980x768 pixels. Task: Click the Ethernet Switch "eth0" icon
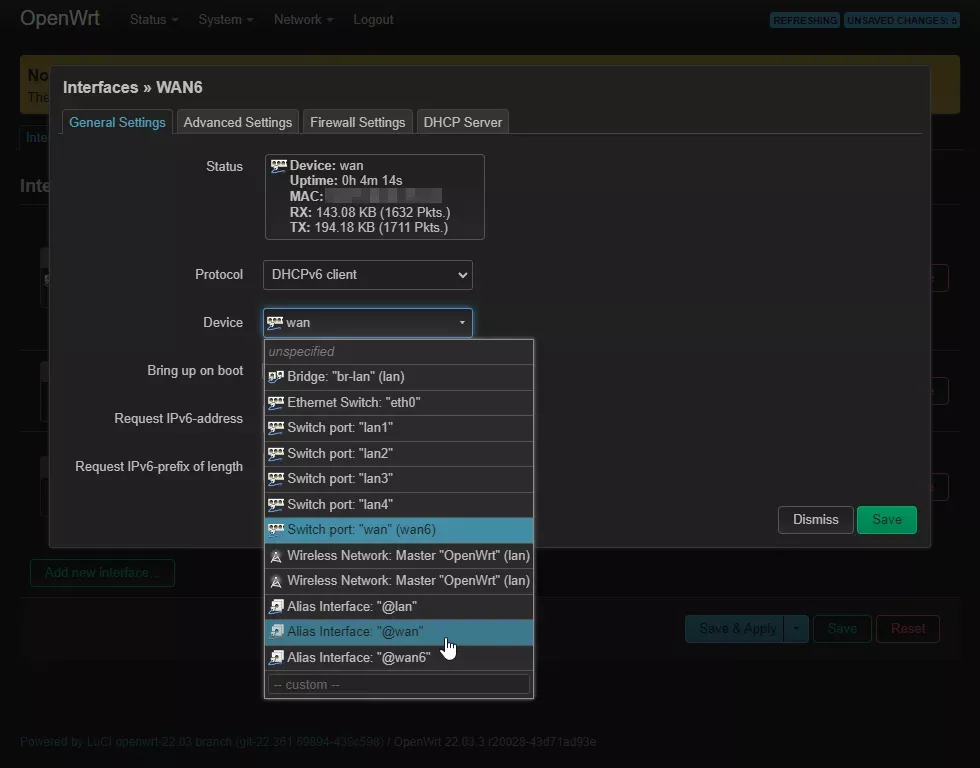pyautogui.click(x=276, y=402)
